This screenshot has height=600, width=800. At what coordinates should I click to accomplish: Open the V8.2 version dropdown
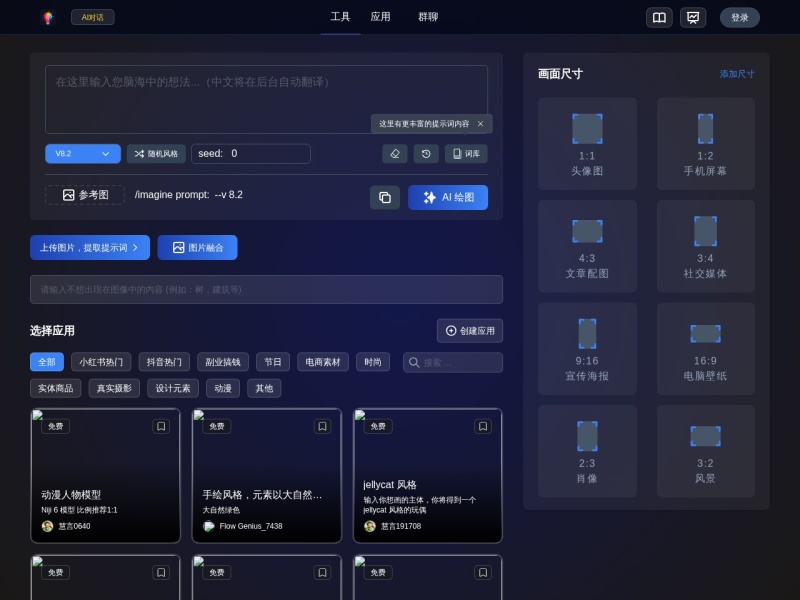tap(83, 154)
